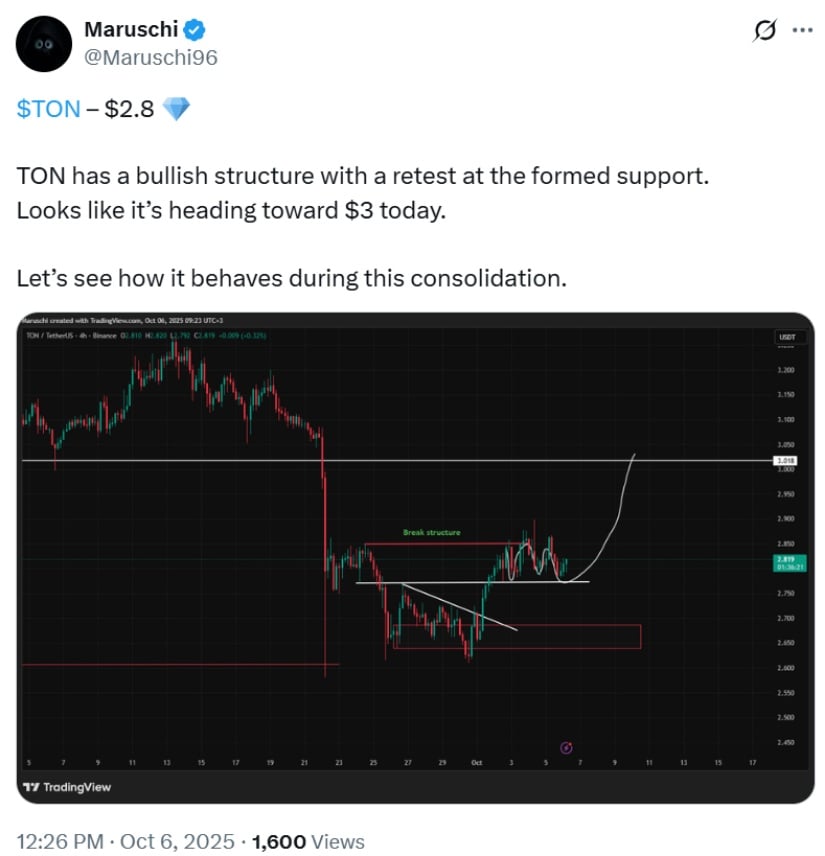Click the green Break structure label
This screenshot has height=856, width=825.
coord(431,533)
